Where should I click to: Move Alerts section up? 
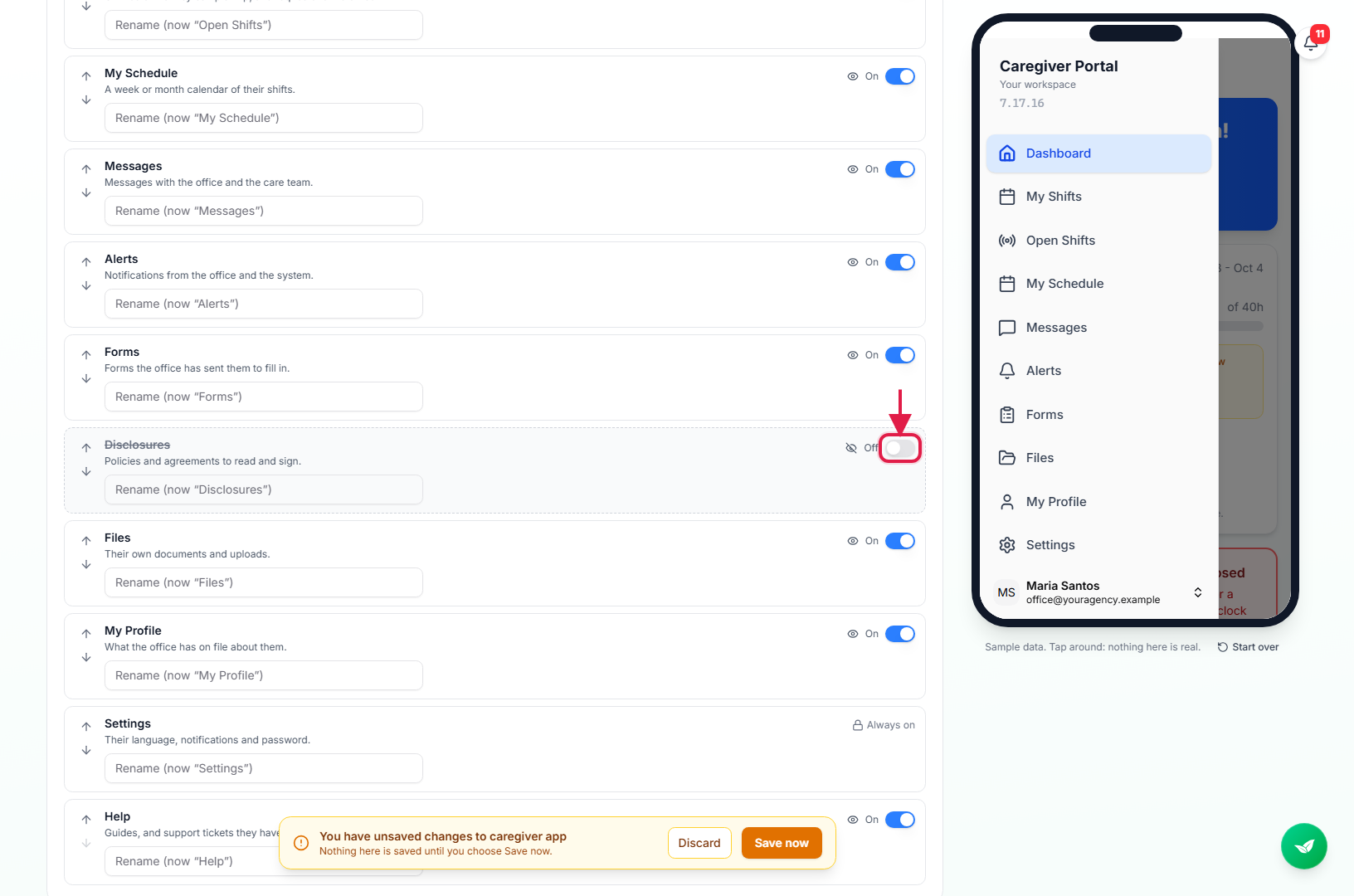(86, 262)
